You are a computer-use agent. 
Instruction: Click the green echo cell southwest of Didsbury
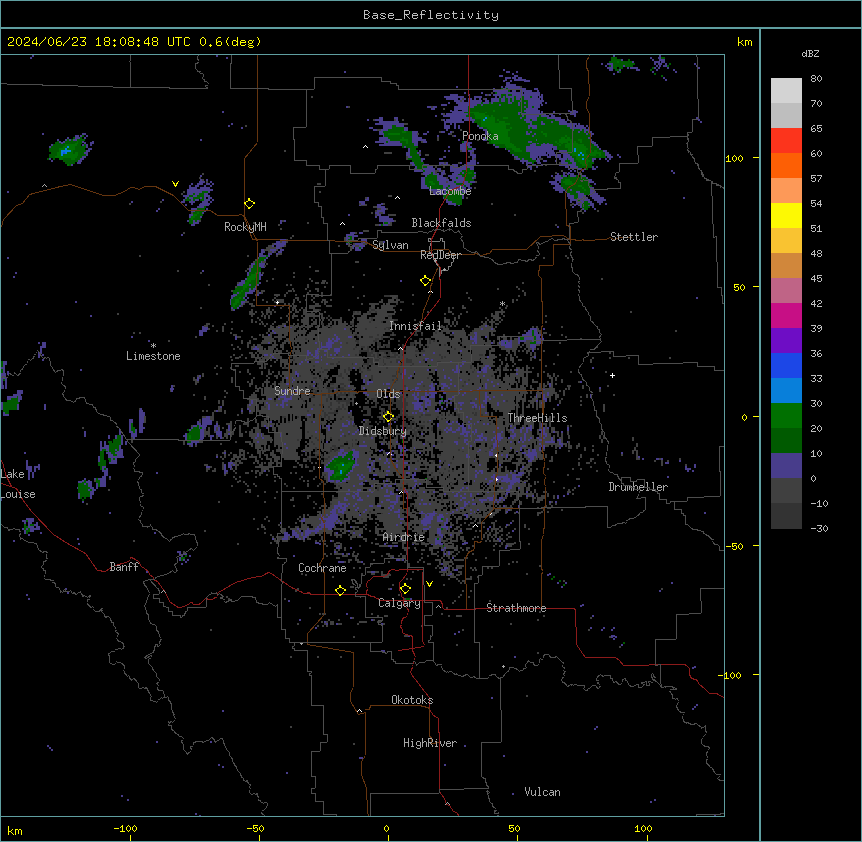tap(341, 466)
